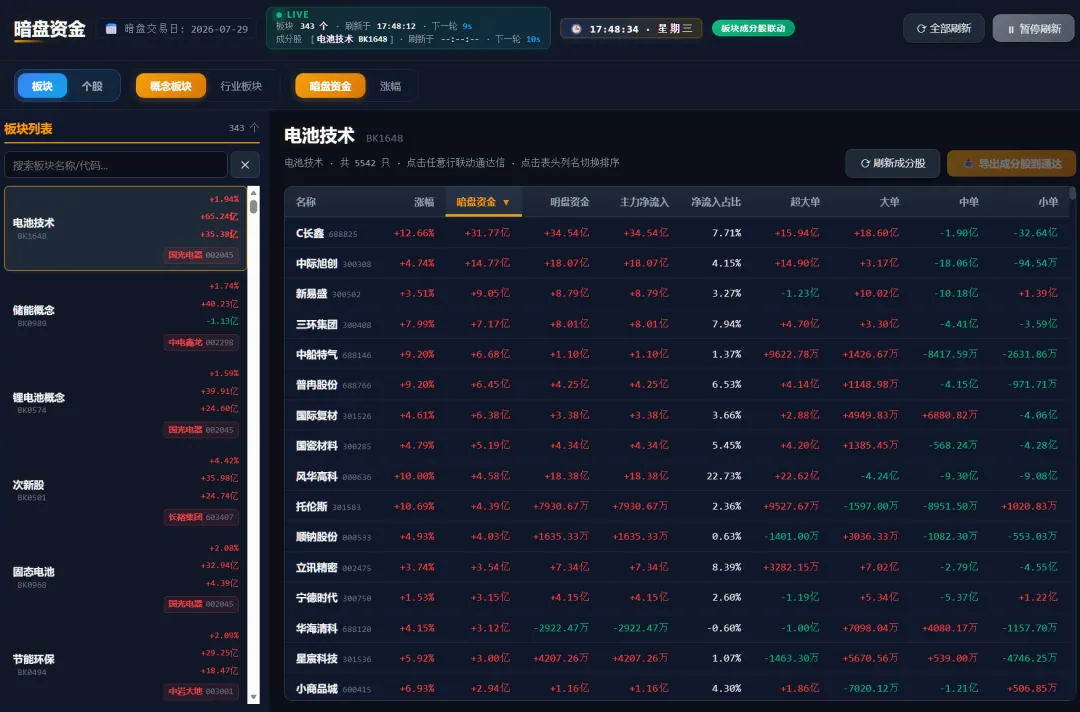Click the 国瓷材料 300285 stock row

coord(677,446)
